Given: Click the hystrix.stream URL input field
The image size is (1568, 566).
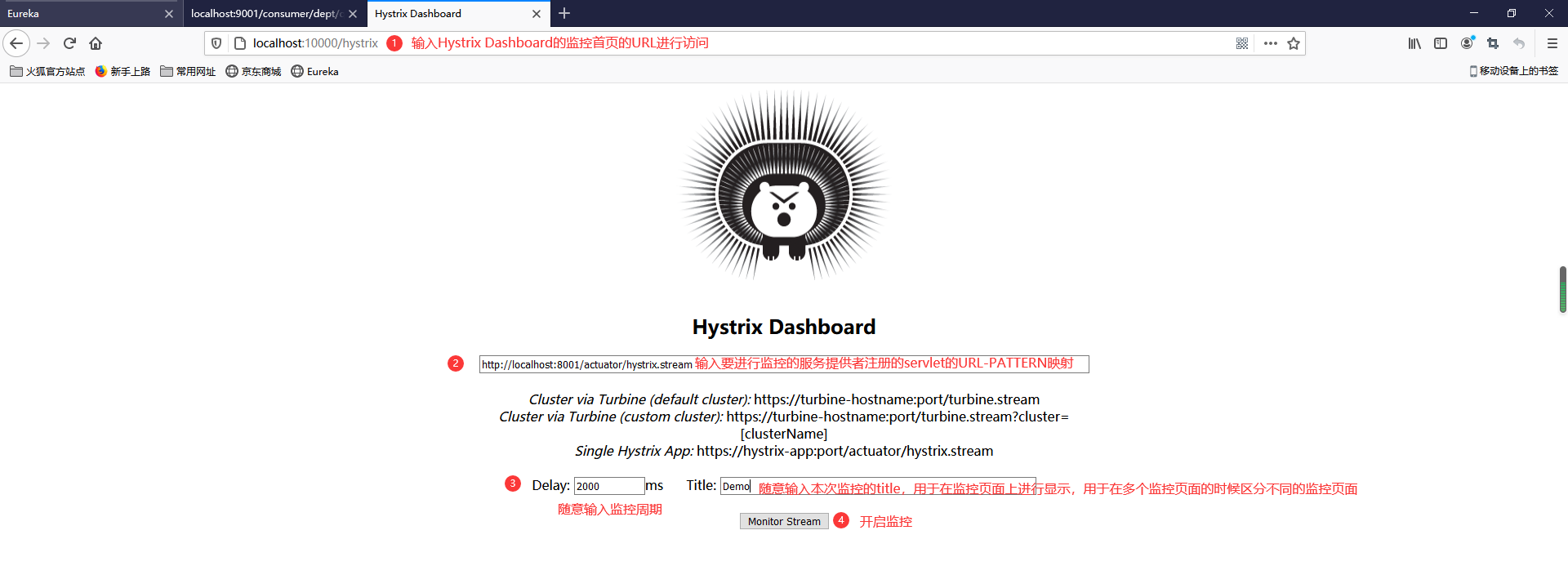Looking at the screenshot, I should (784, 364).
